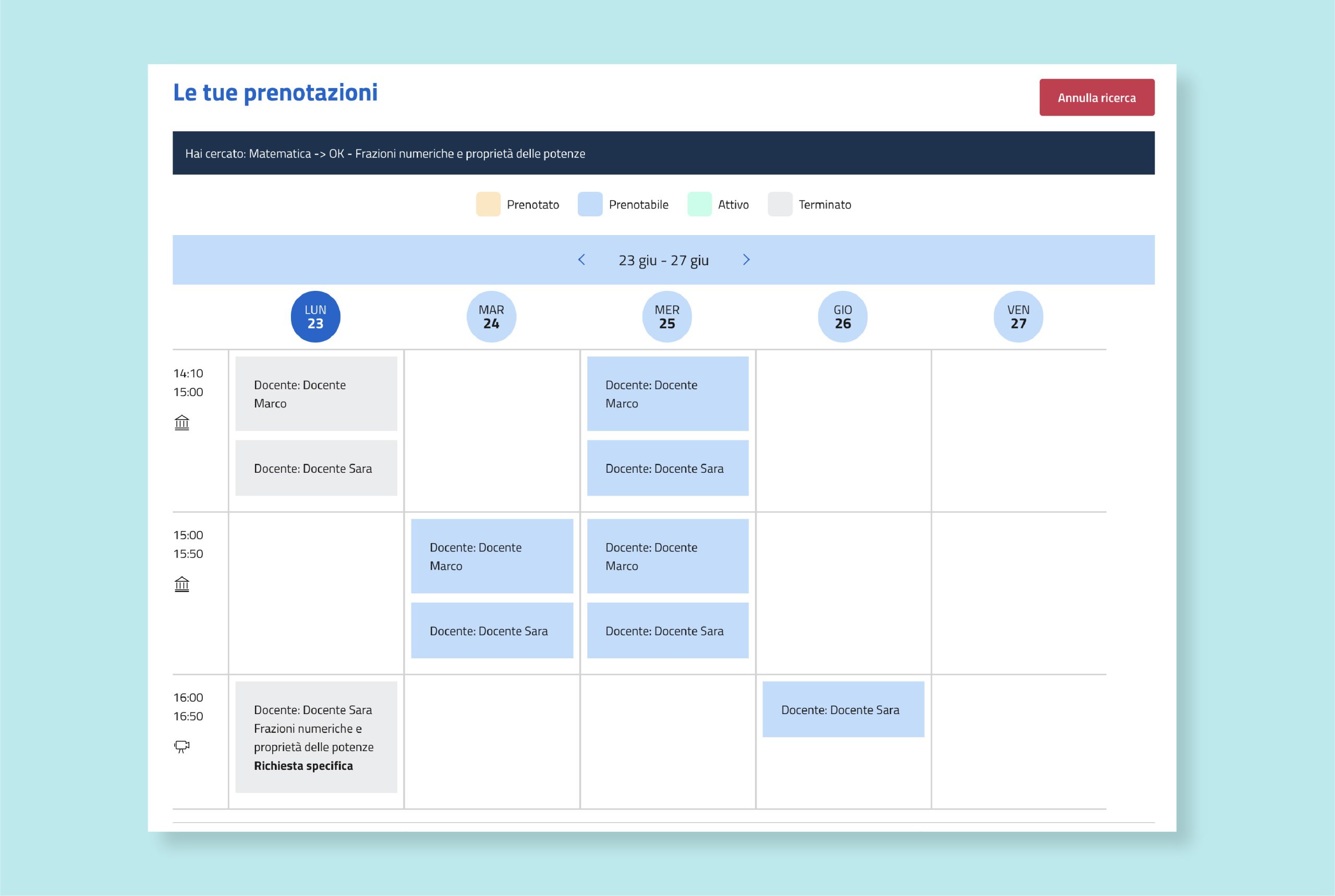Screen dimensions: 1335x896
Task: Select the LUN 23 day tab
Action: (315, 316)
